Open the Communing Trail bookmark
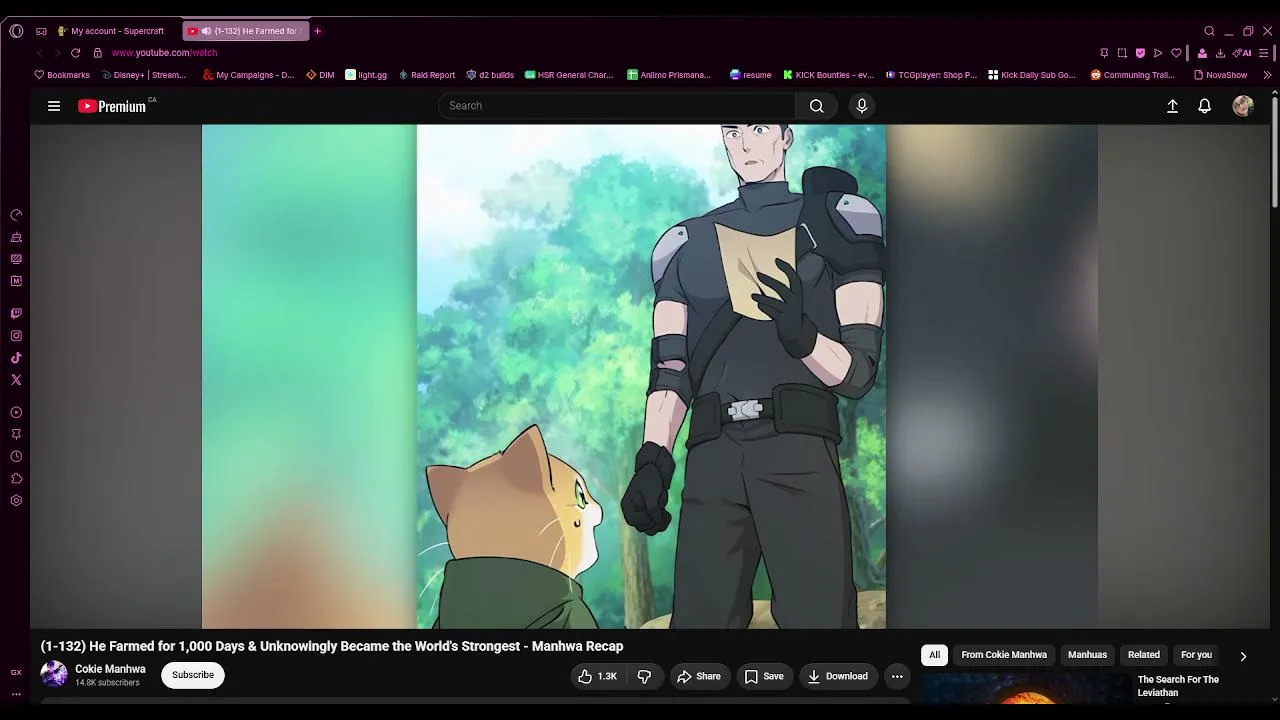 tap(1133, 75)
